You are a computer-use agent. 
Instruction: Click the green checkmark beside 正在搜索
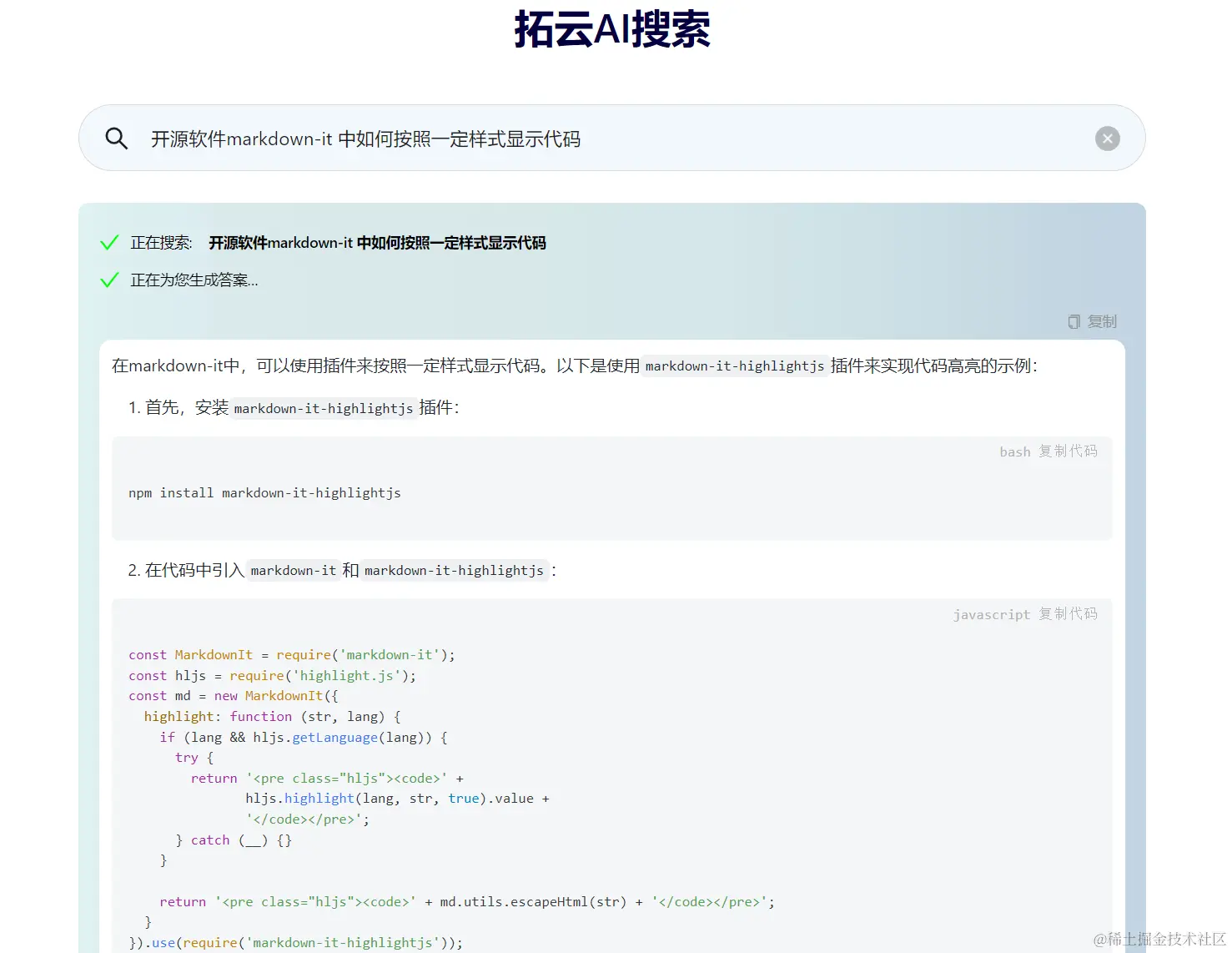coord(108,241)
